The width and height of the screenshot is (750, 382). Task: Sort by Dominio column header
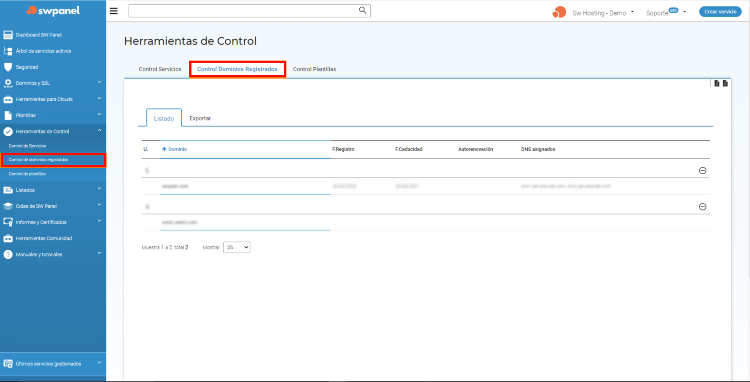point(177,149)
